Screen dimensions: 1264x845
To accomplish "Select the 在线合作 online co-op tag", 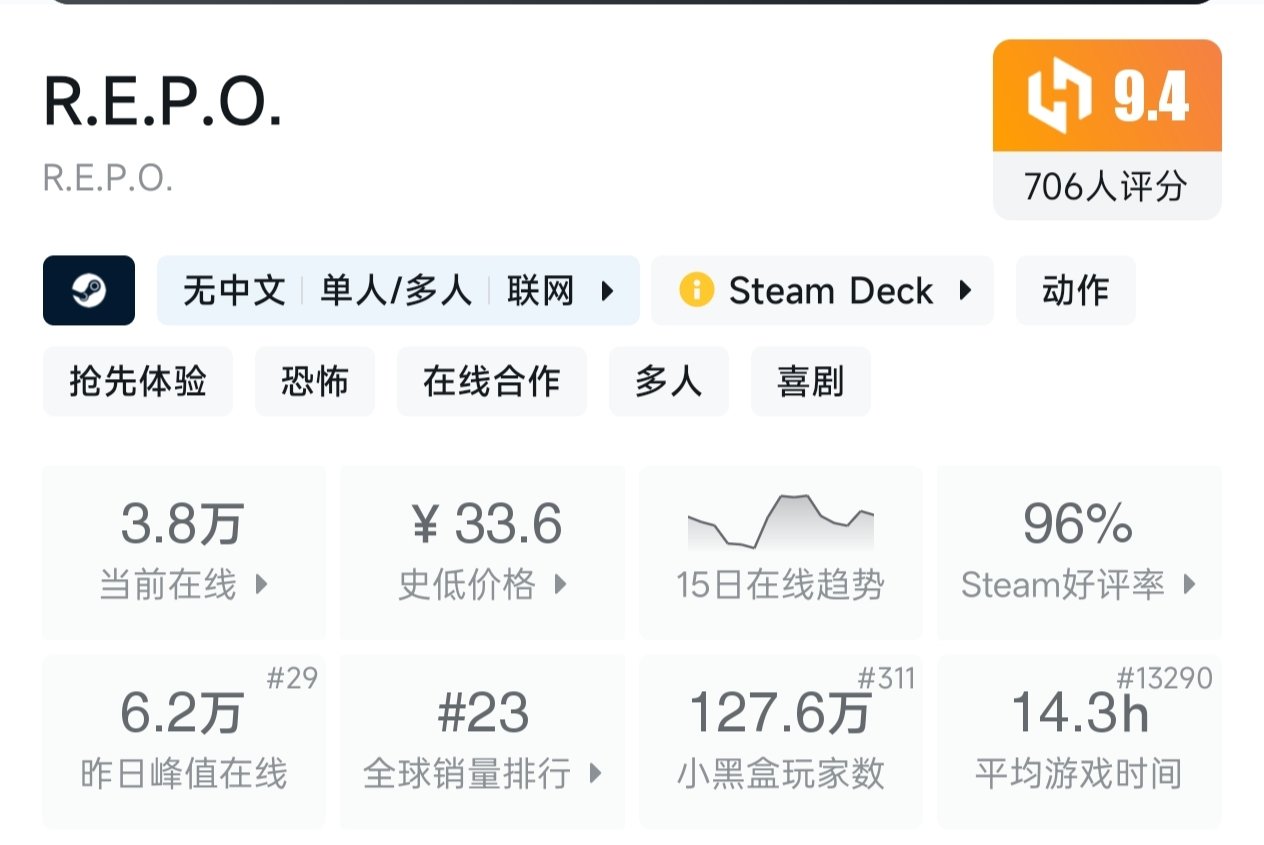I will (491, 381).
